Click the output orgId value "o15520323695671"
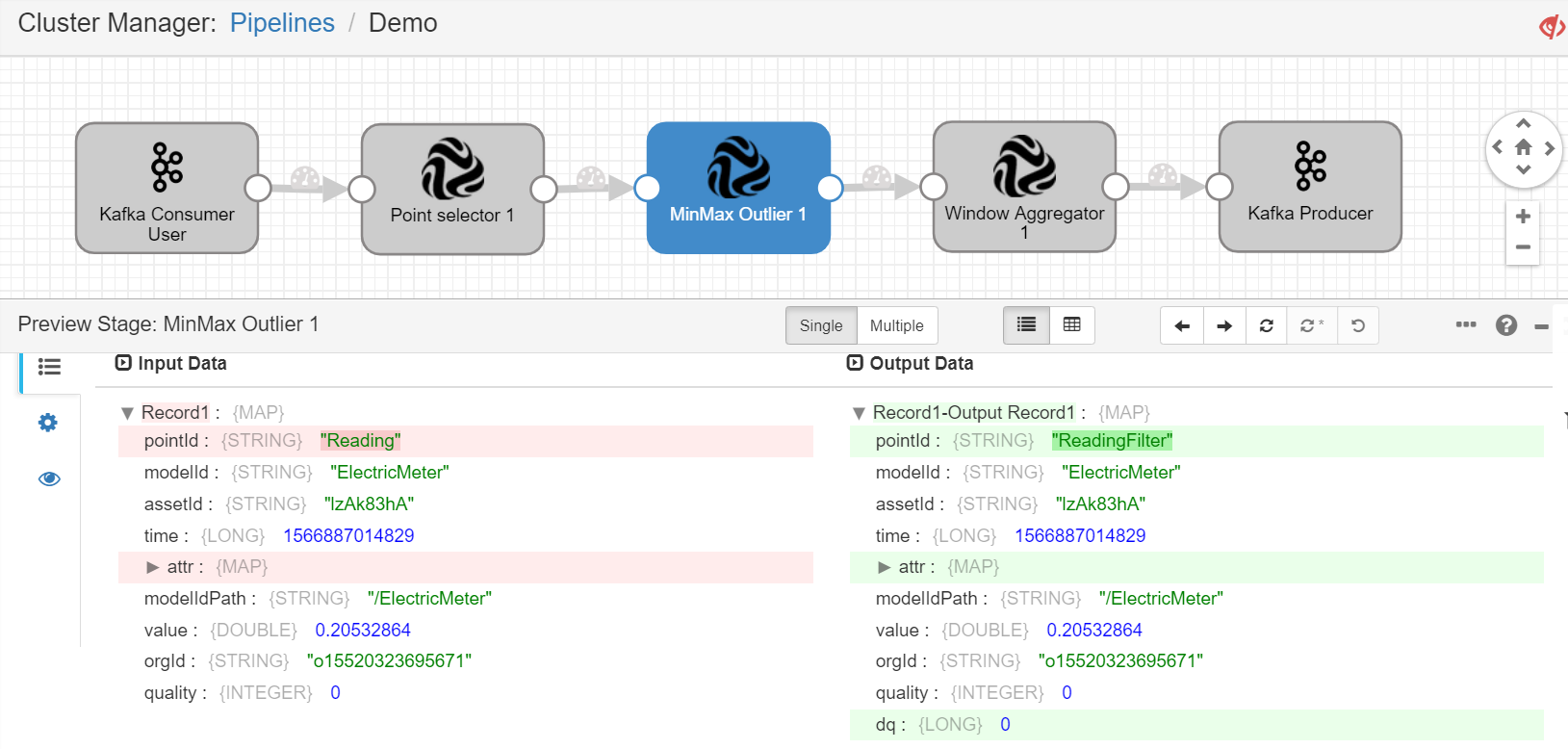The height and width of the screenshot is (749, 1568). 1120,661
